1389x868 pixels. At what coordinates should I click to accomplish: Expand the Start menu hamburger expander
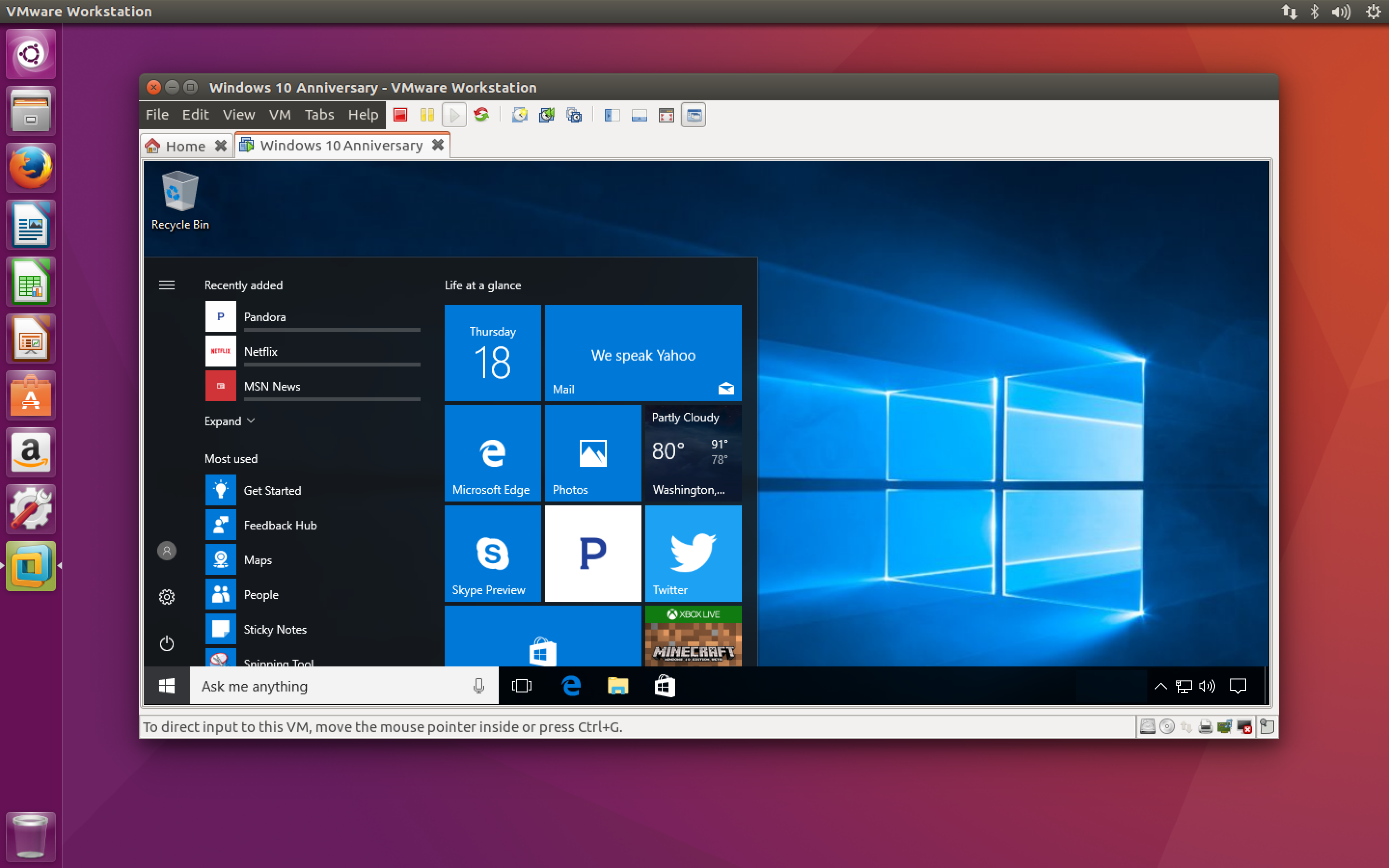pyautogui.click(x=167, y=285)
